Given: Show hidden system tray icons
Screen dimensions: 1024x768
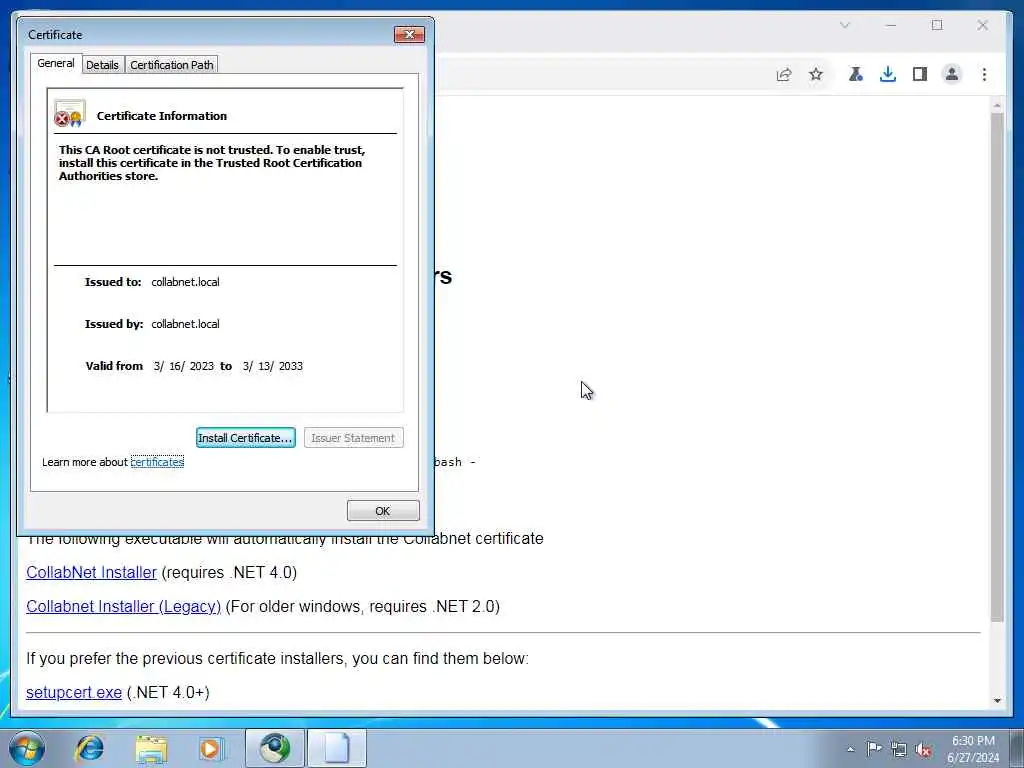Looking at the screenshot, I should tap(850, 749).
